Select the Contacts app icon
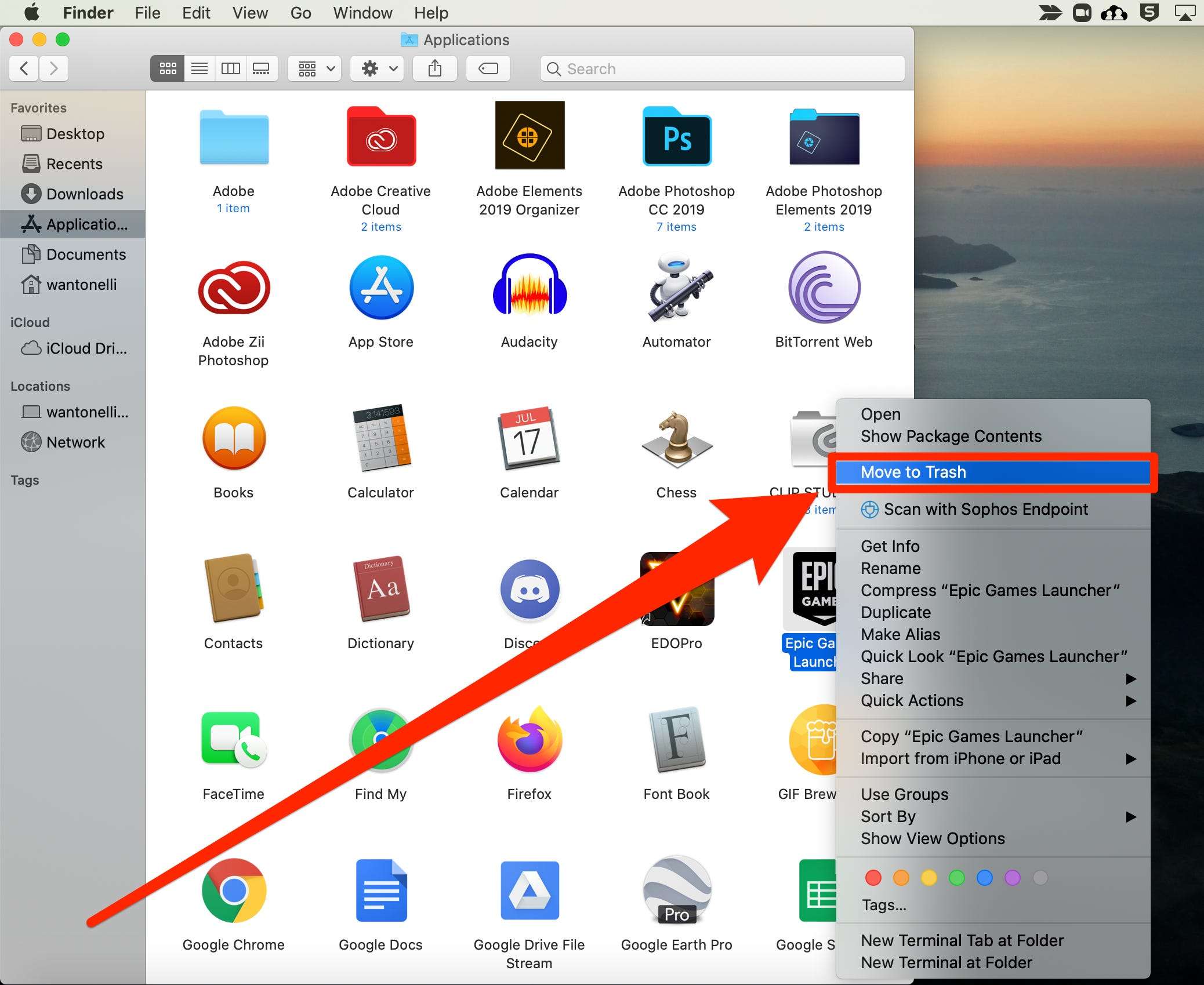The image size is (1204, 985). [x=234, y=588]
